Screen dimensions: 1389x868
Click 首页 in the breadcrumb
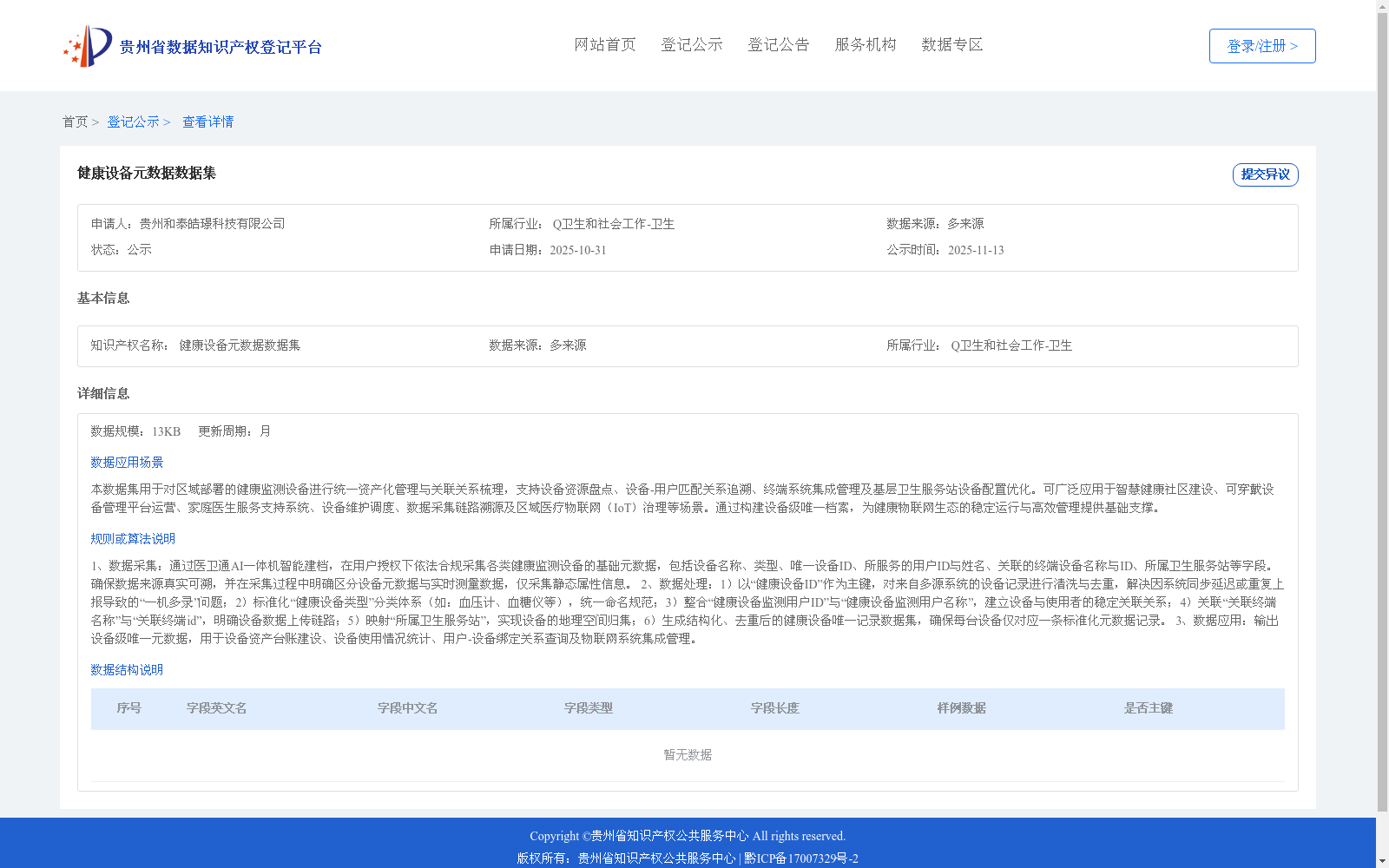(75, 122)
